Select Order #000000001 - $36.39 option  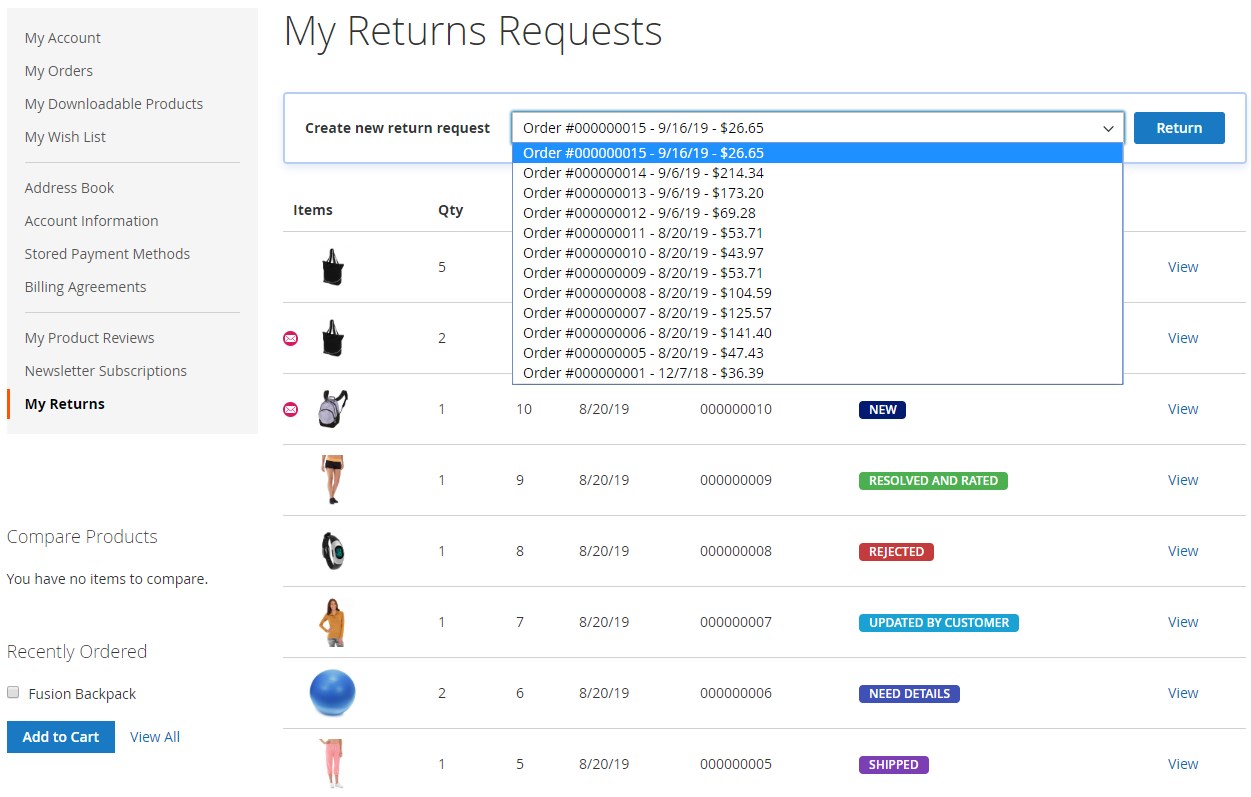click(x=817, y=373)
